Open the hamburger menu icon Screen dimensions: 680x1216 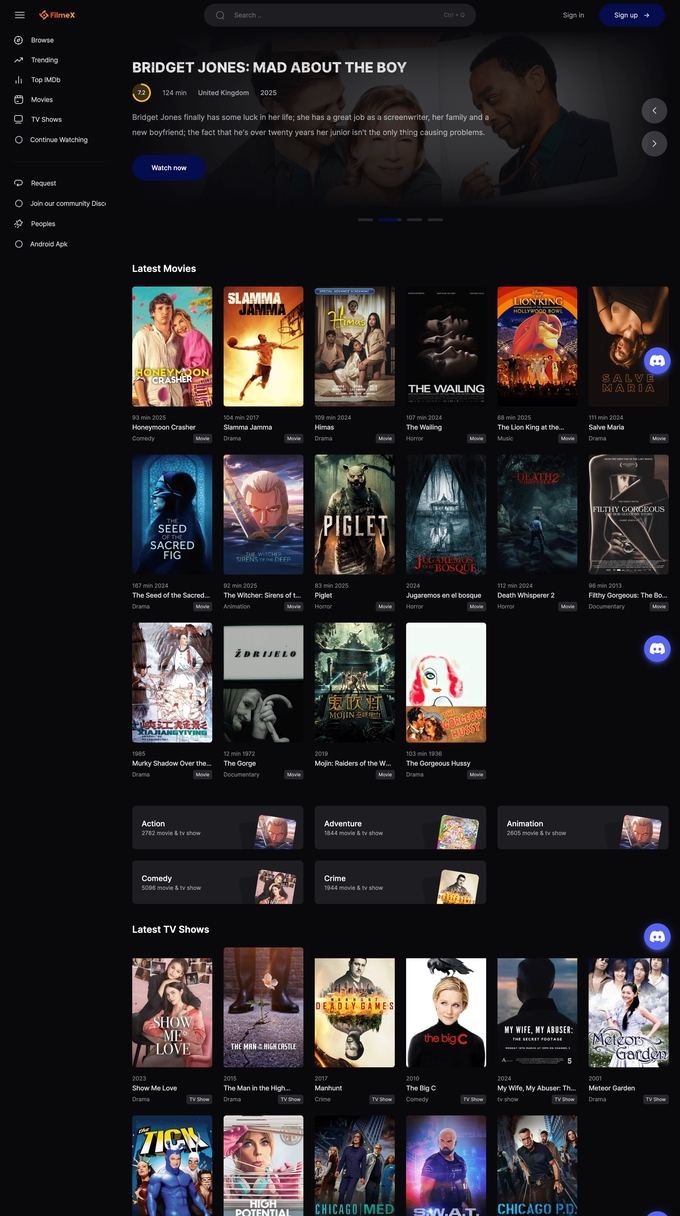tap(19, 15)
